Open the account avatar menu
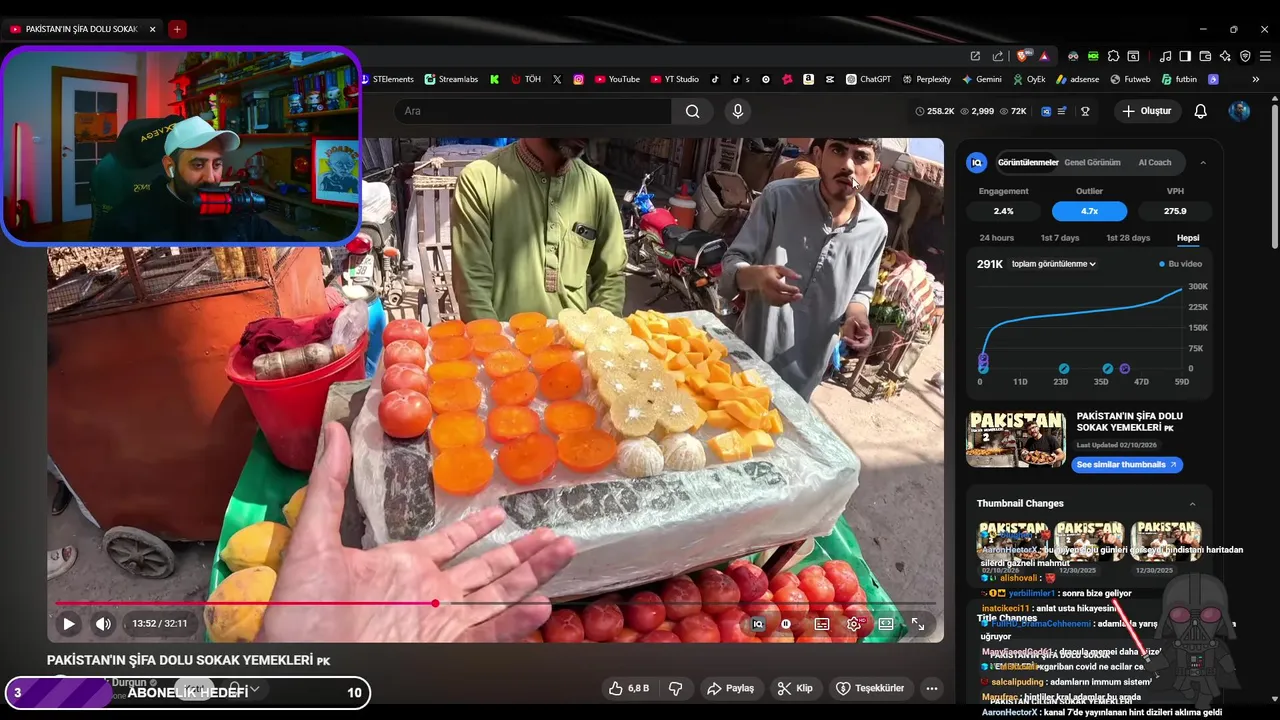The width and height of the screenshot is (1280, 720). tap(1239, 111)
